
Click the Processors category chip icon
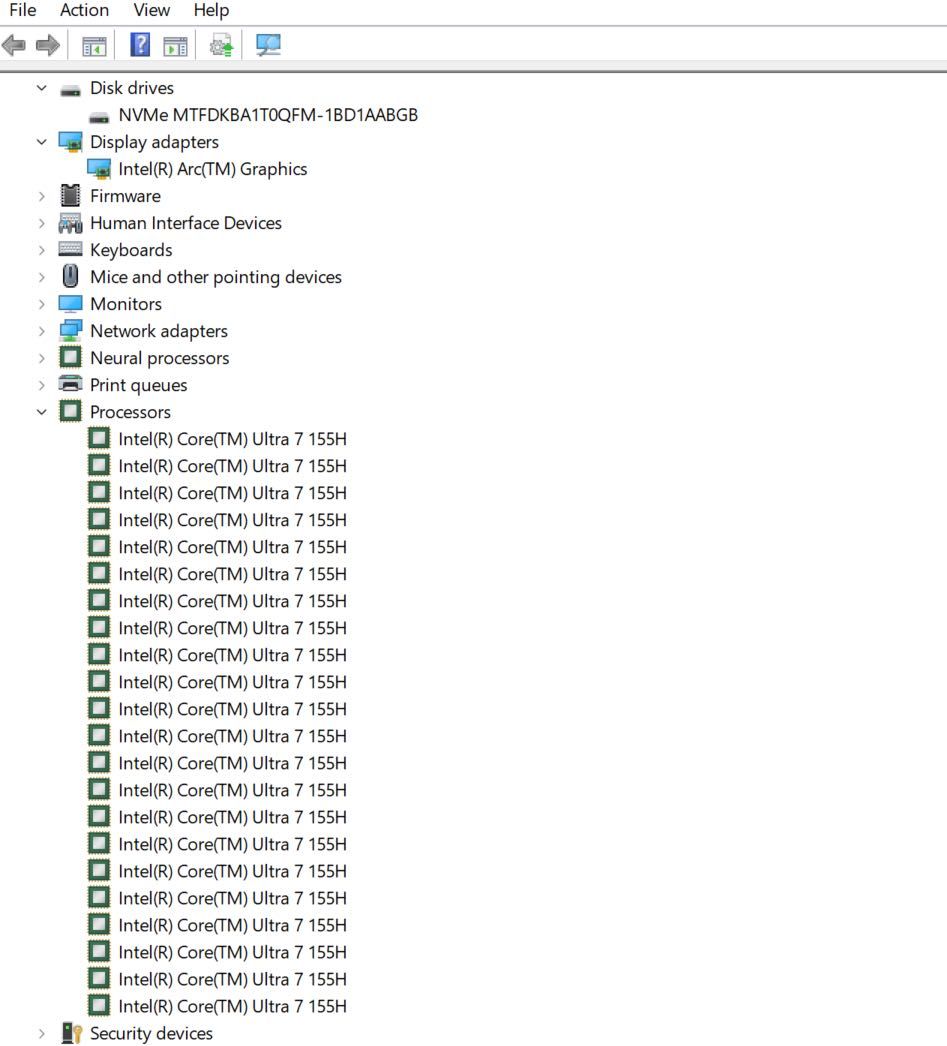(x=70, y=412)
